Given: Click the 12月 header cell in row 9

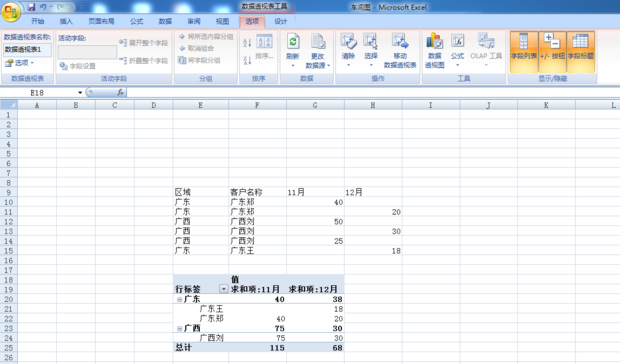Looking at the screenshot, I should tap(373, 192).
